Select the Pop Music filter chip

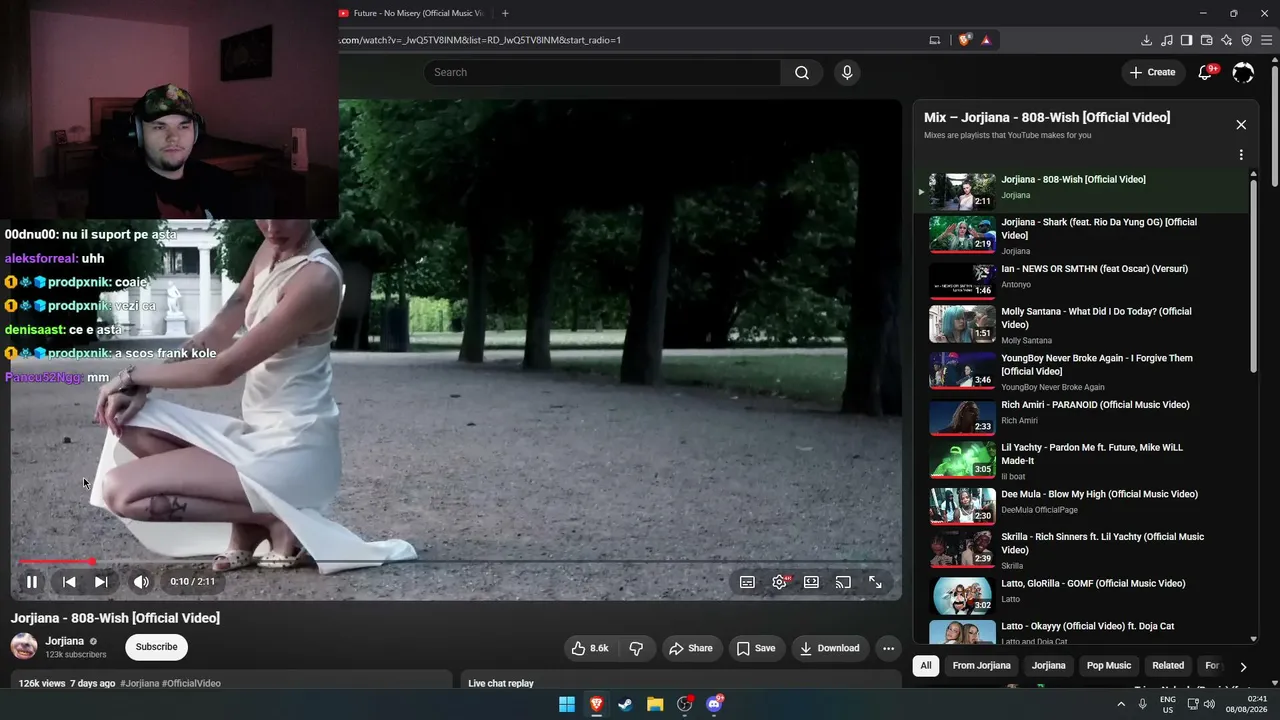point(1109,666)
